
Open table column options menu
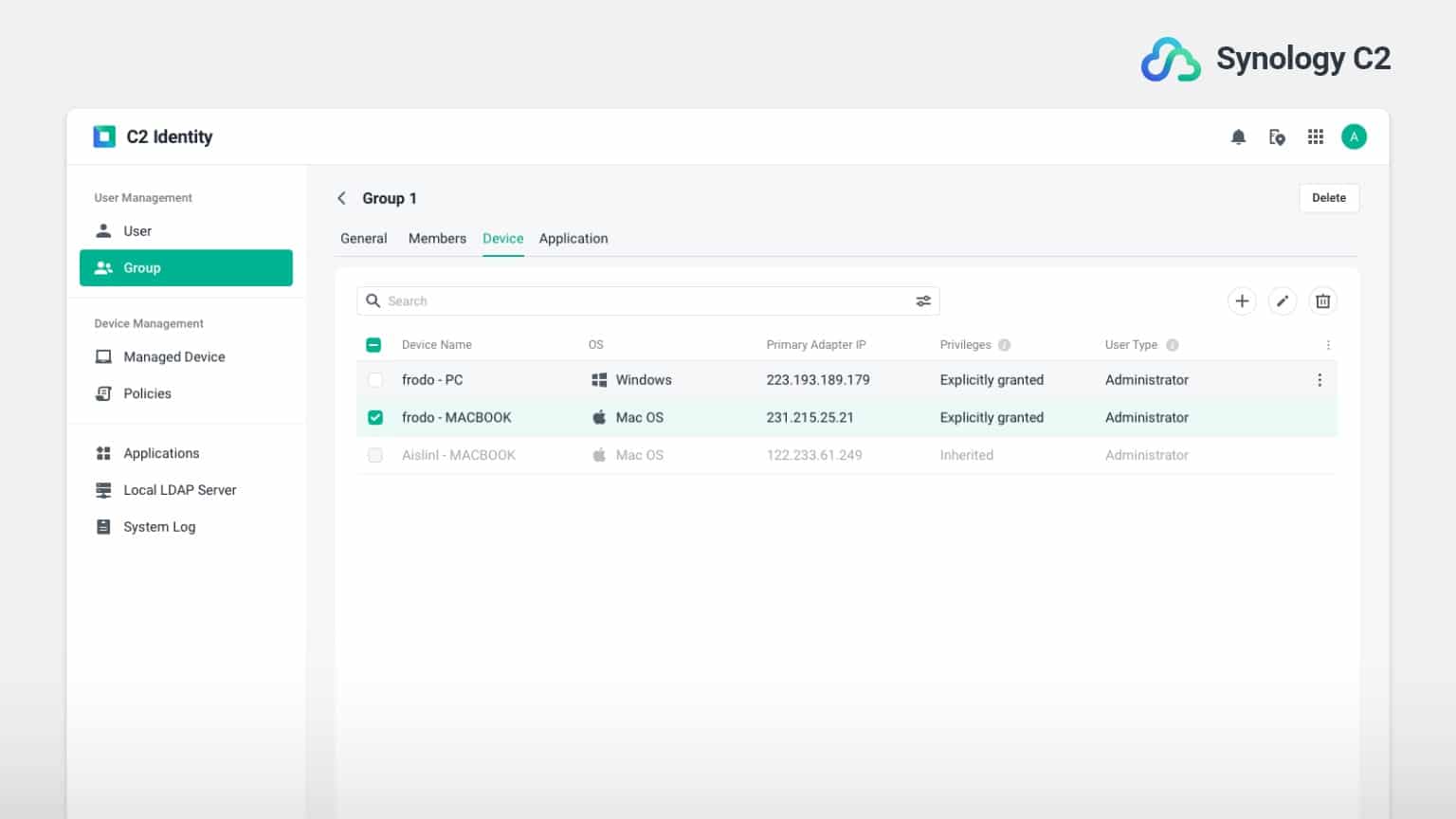1328,345
